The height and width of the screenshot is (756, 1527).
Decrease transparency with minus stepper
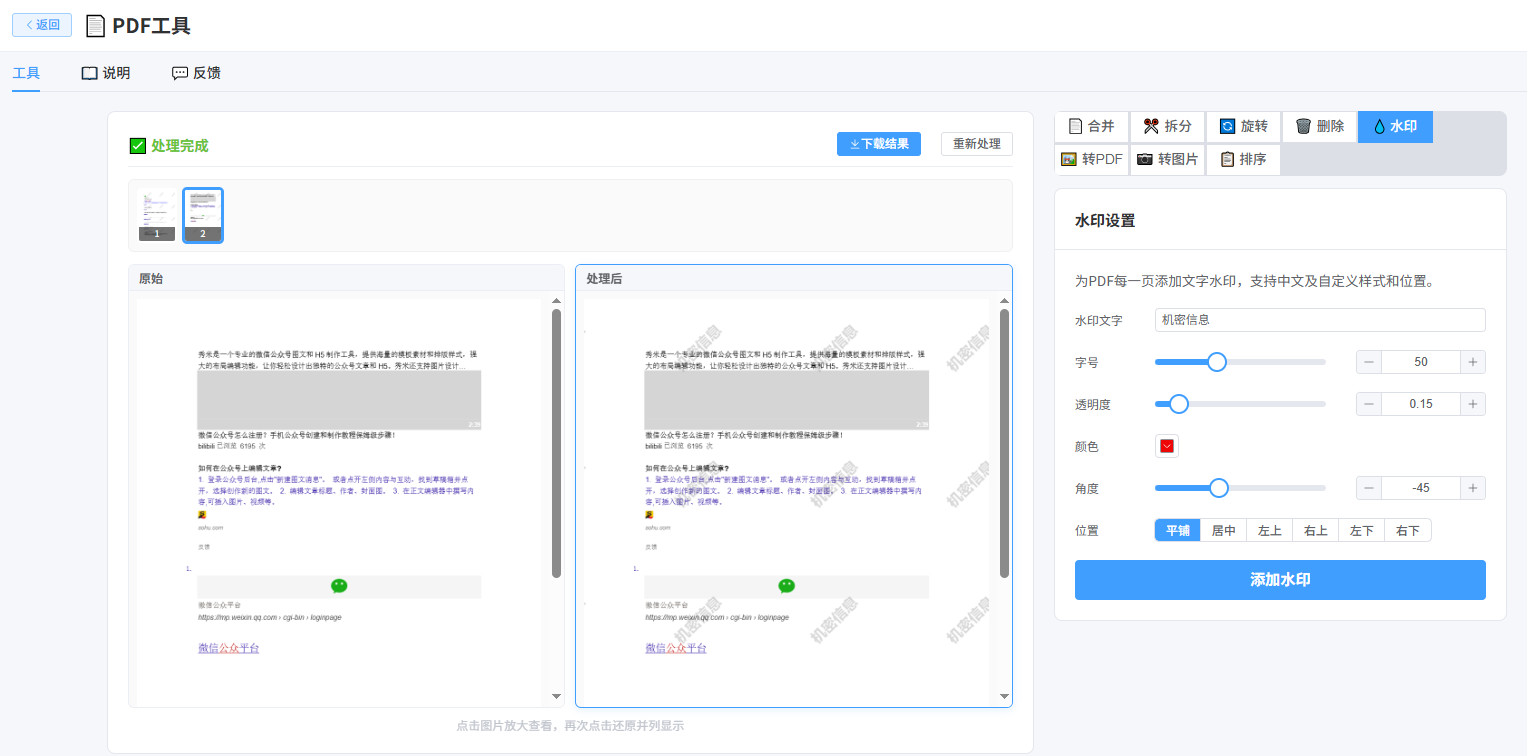click(x=1369, y=404)
